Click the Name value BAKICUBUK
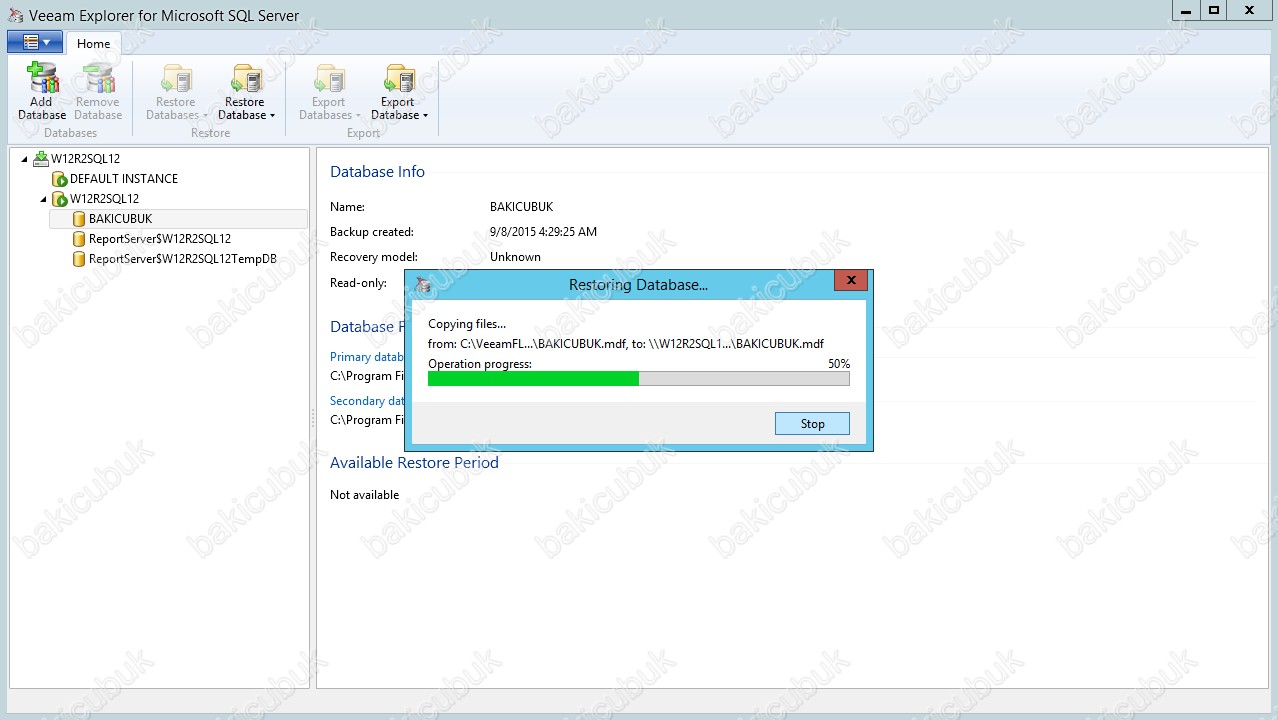The height and width of the screenshot is (720, 1278). [521, 207]
